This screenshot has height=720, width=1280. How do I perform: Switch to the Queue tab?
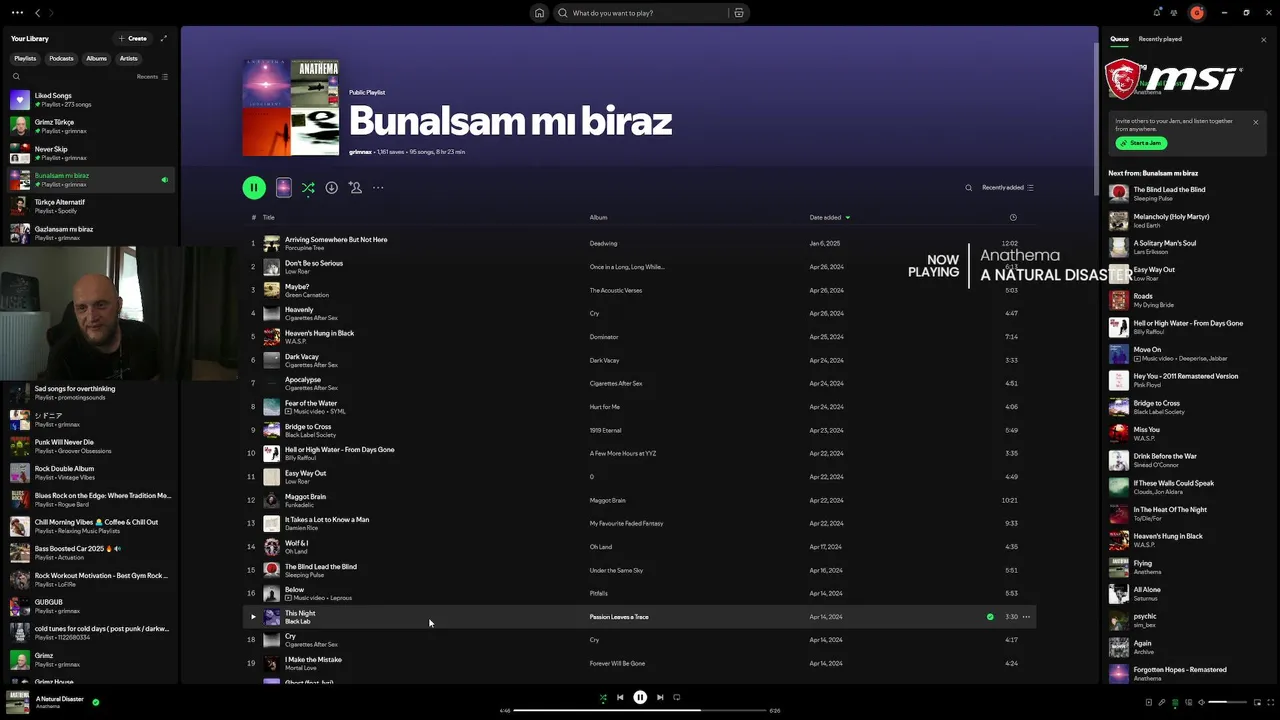(1119, 39)
